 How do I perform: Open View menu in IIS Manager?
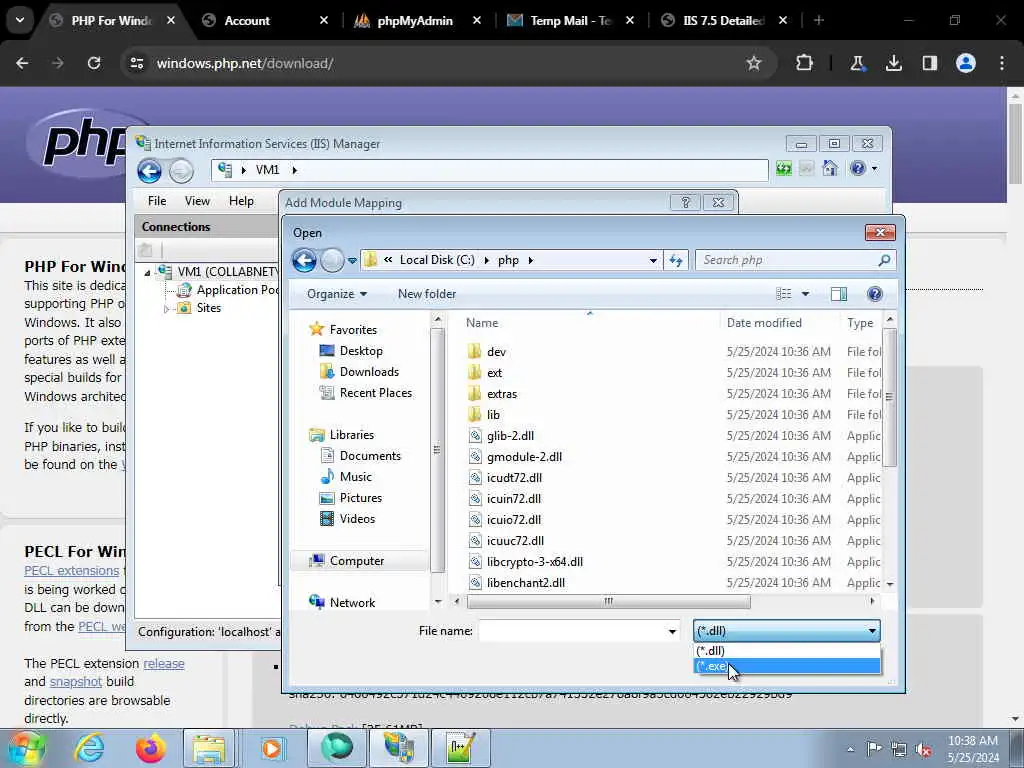(197, 201)
